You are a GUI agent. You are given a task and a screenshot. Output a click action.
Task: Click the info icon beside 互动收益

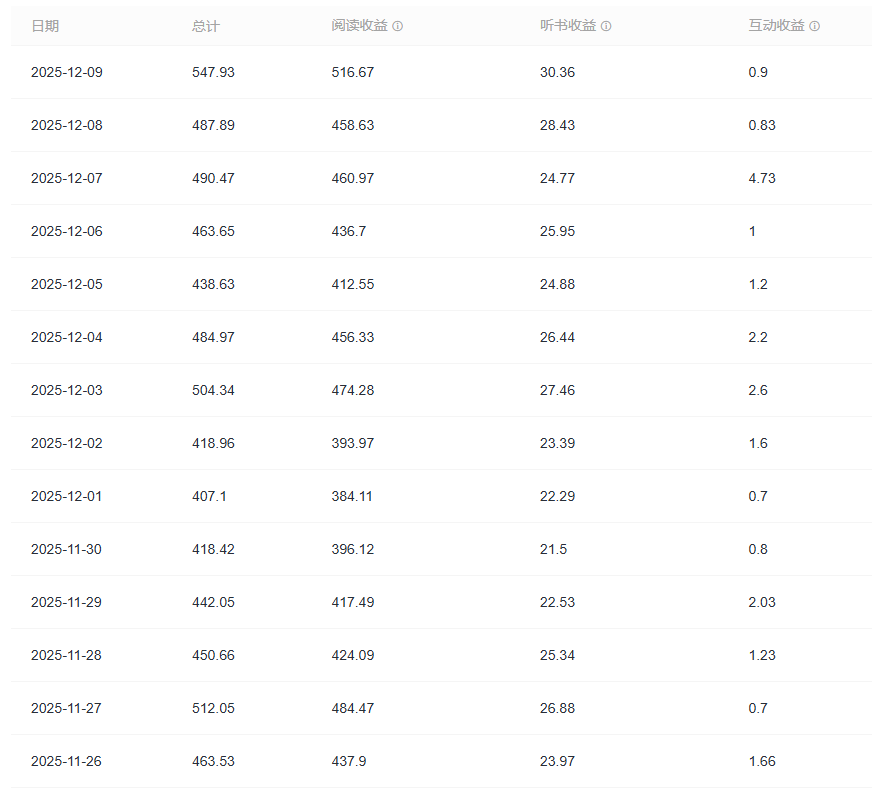815,27
